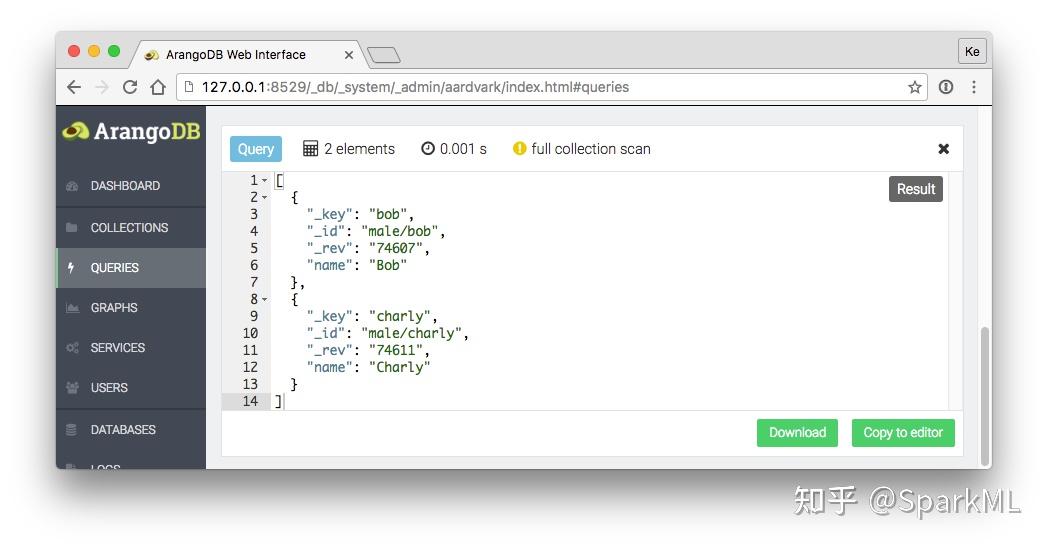
Task: Click the Collections folder icon in sidebar
Action: pyautogui.click(x=72, y=228)
